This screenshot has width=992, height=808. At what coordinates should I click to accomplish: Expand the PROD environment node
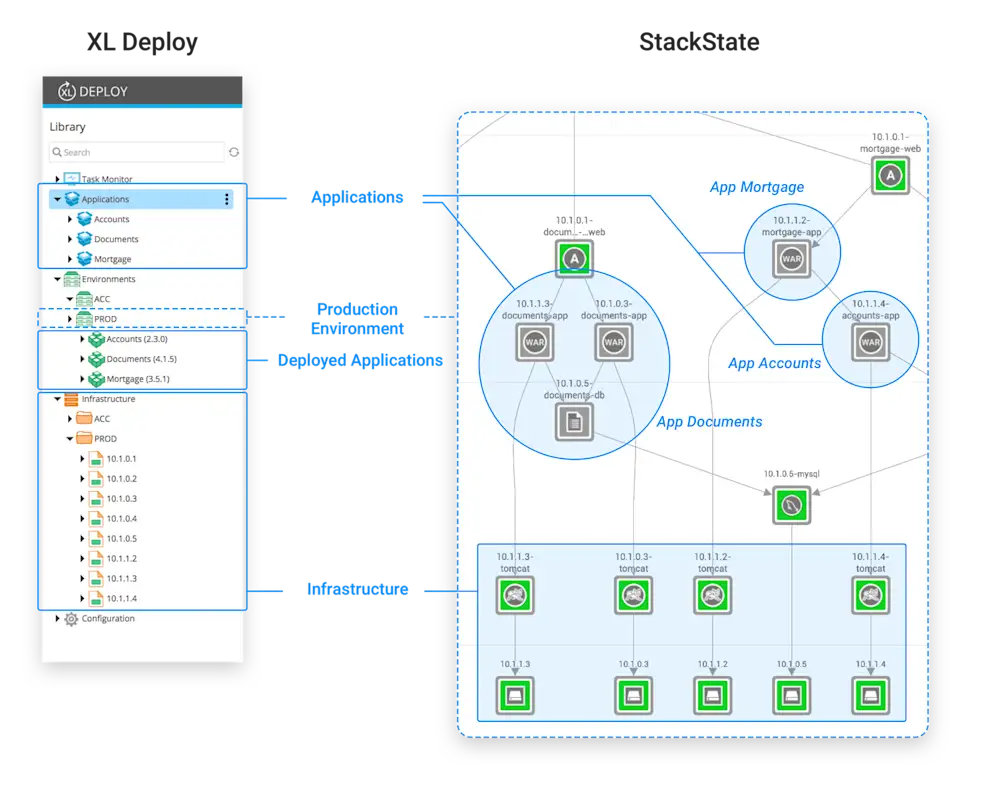[x=70, y=318]
